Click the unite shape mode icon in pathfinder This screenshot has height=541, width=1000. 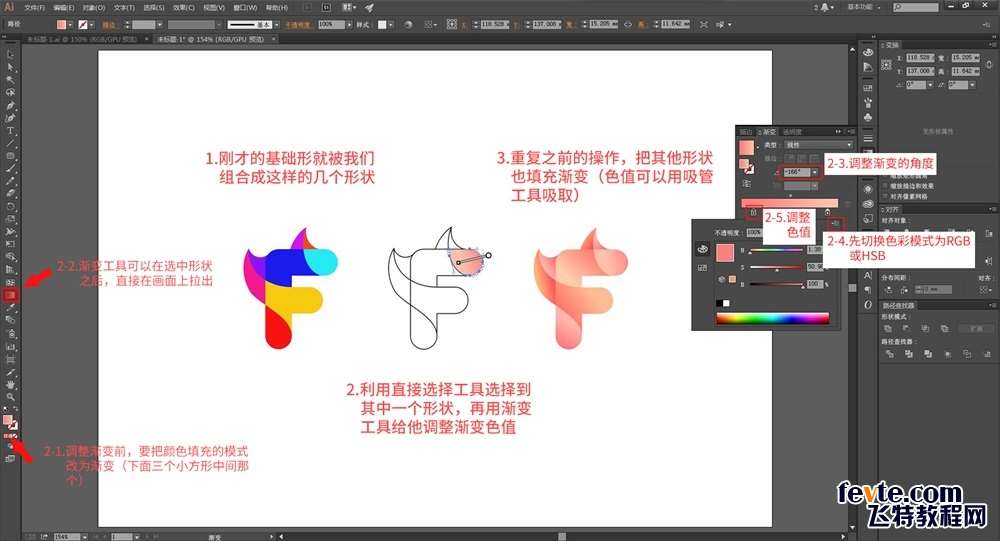[888, 329]
